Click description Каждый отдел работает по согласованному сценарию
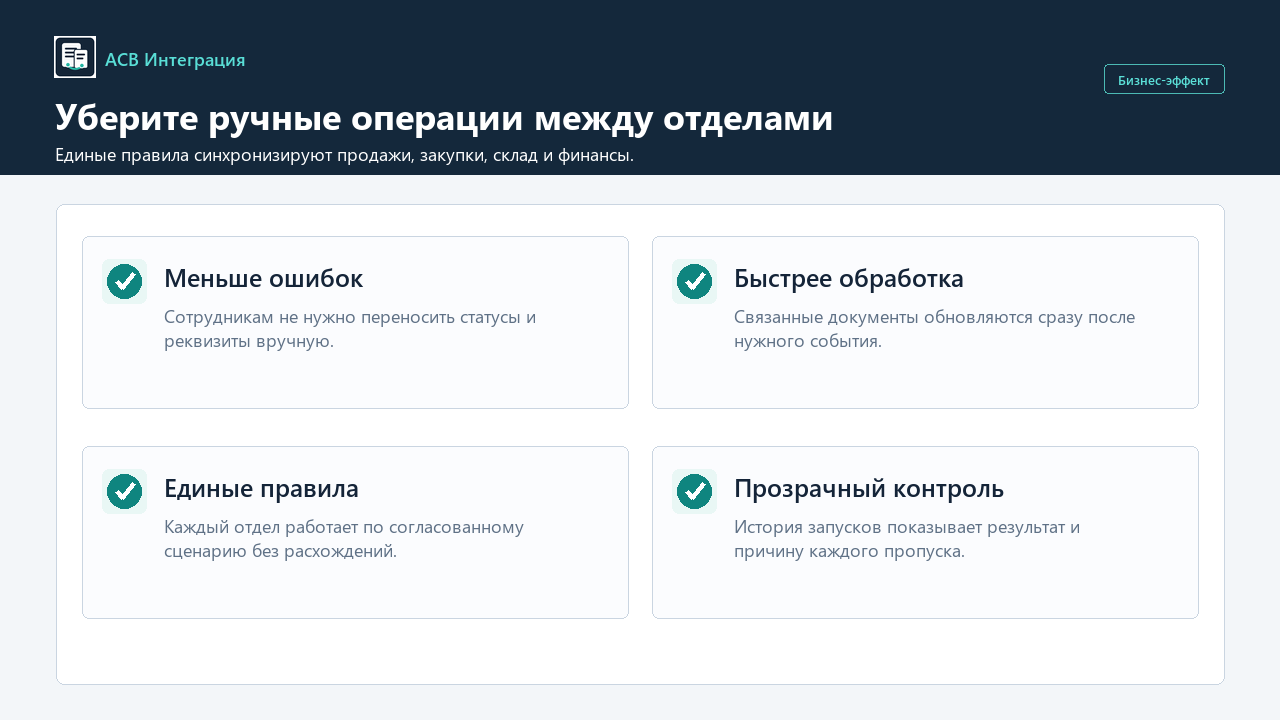 point(344,539)
